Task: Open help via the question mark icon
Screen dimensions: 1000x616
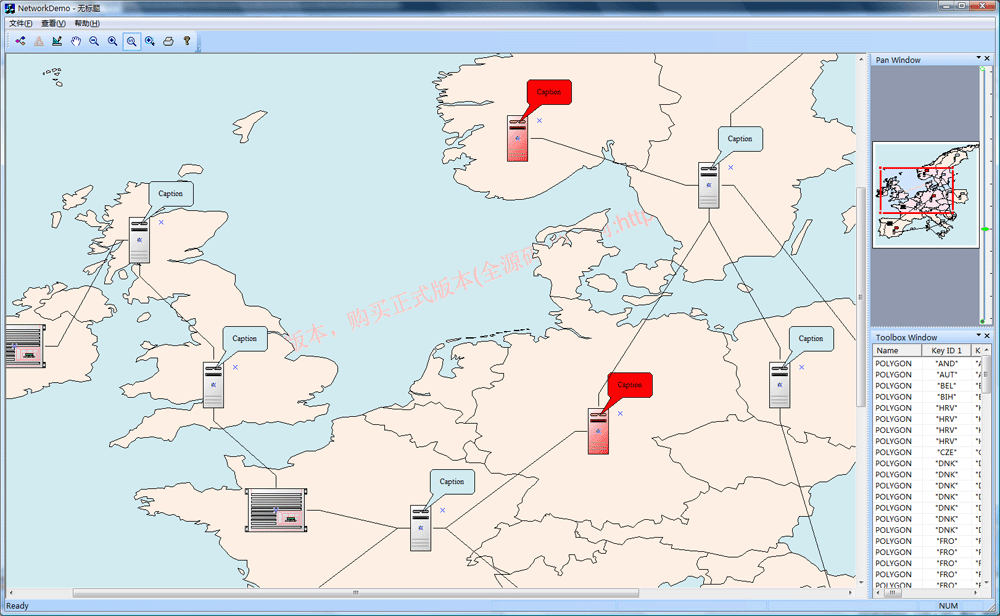Action: tap(186, 41)
